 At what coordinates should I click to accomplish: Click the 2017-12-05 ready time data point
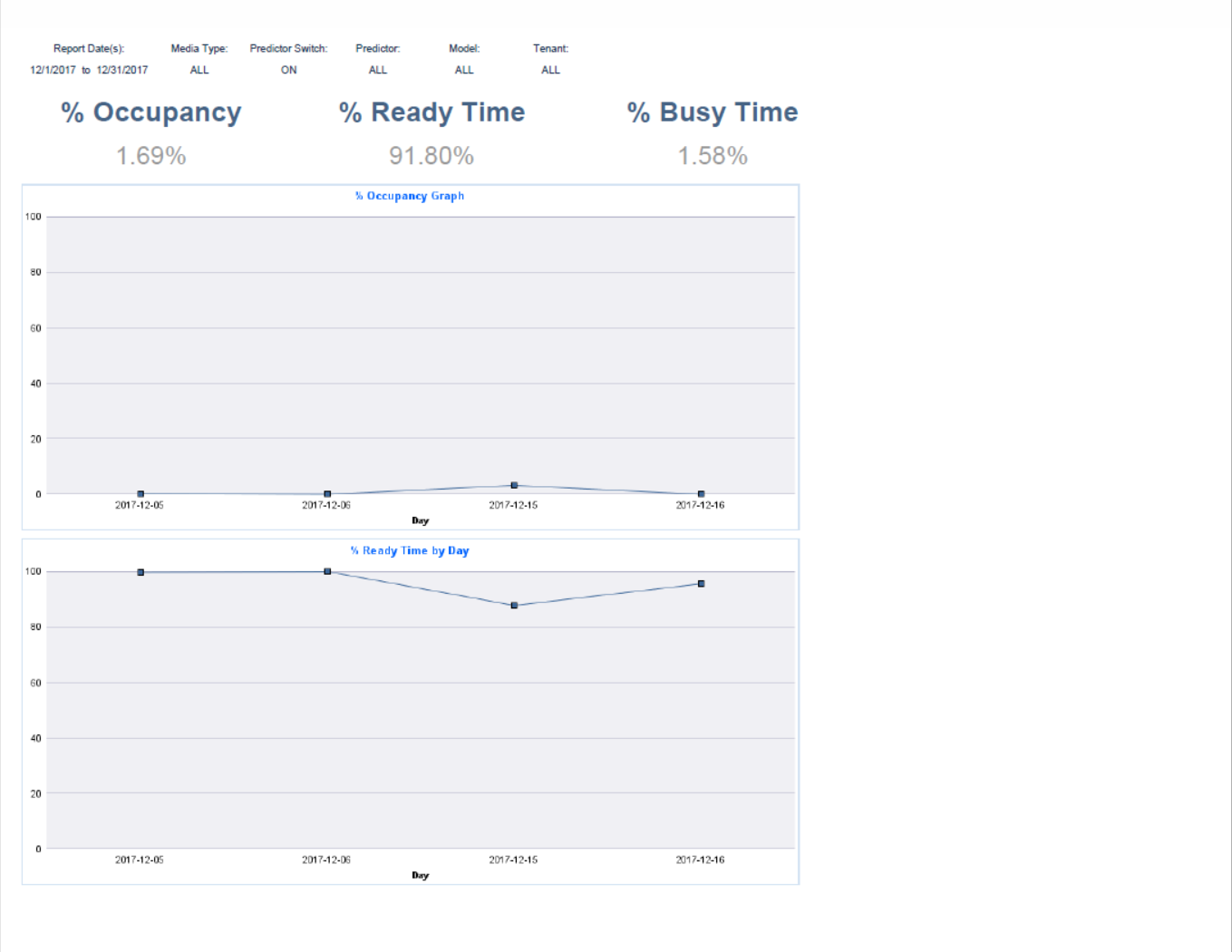coord(141,572)
